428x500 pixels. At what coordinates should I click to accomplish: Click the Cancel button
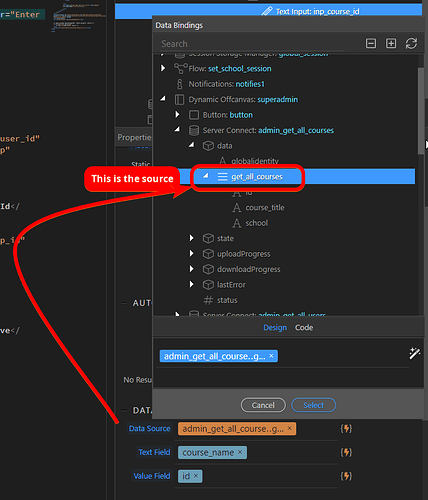click(x=263, y=405)
